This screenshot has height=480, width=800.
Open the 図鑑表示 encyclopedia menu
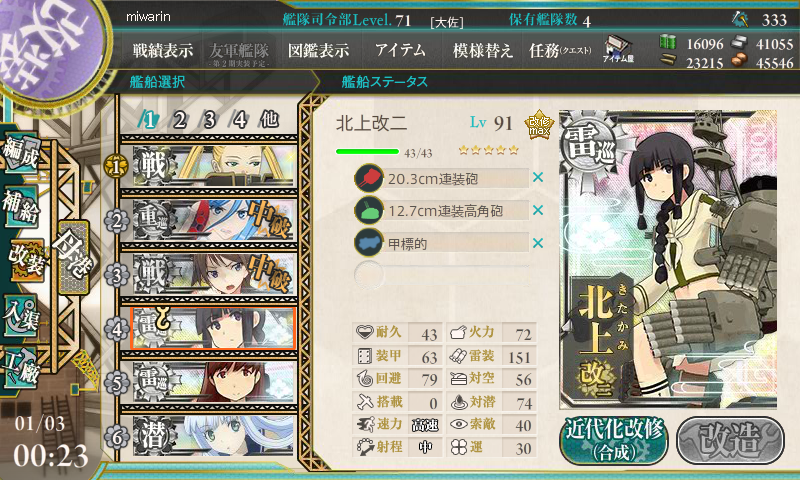318,50
